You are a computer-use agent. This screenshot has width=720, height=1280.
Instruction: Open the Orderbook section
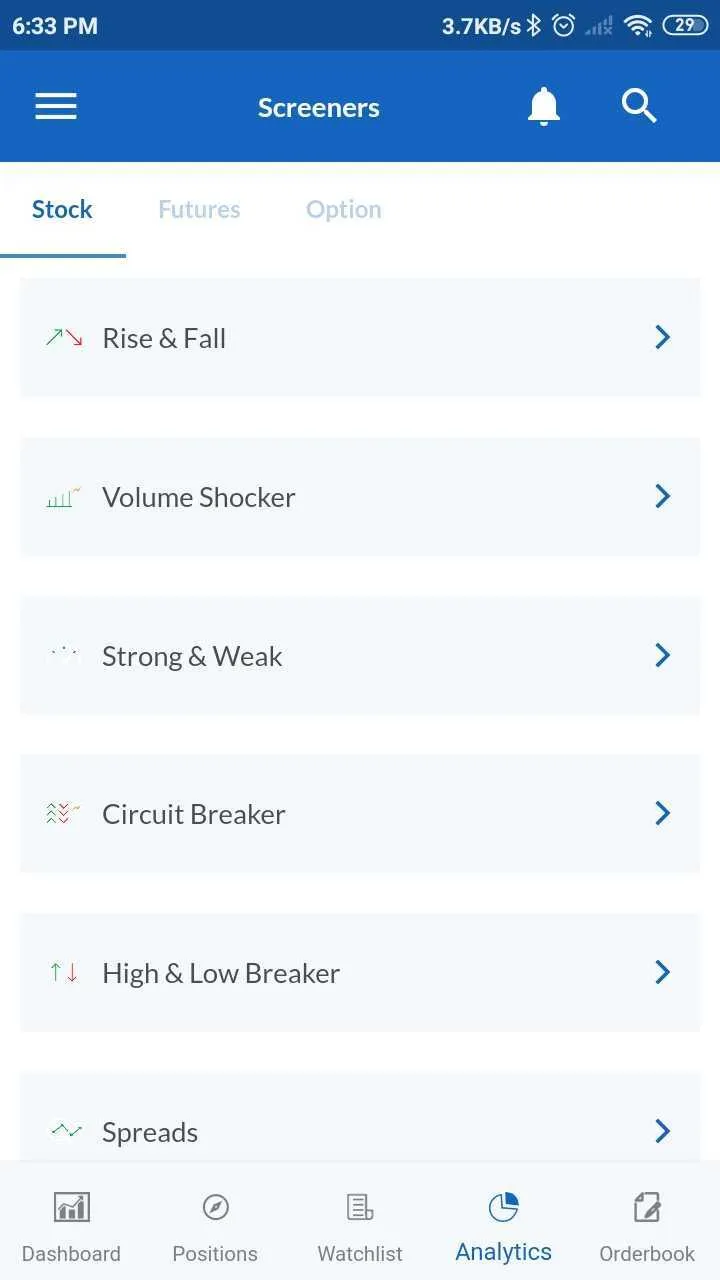(x=647, y=1227)
